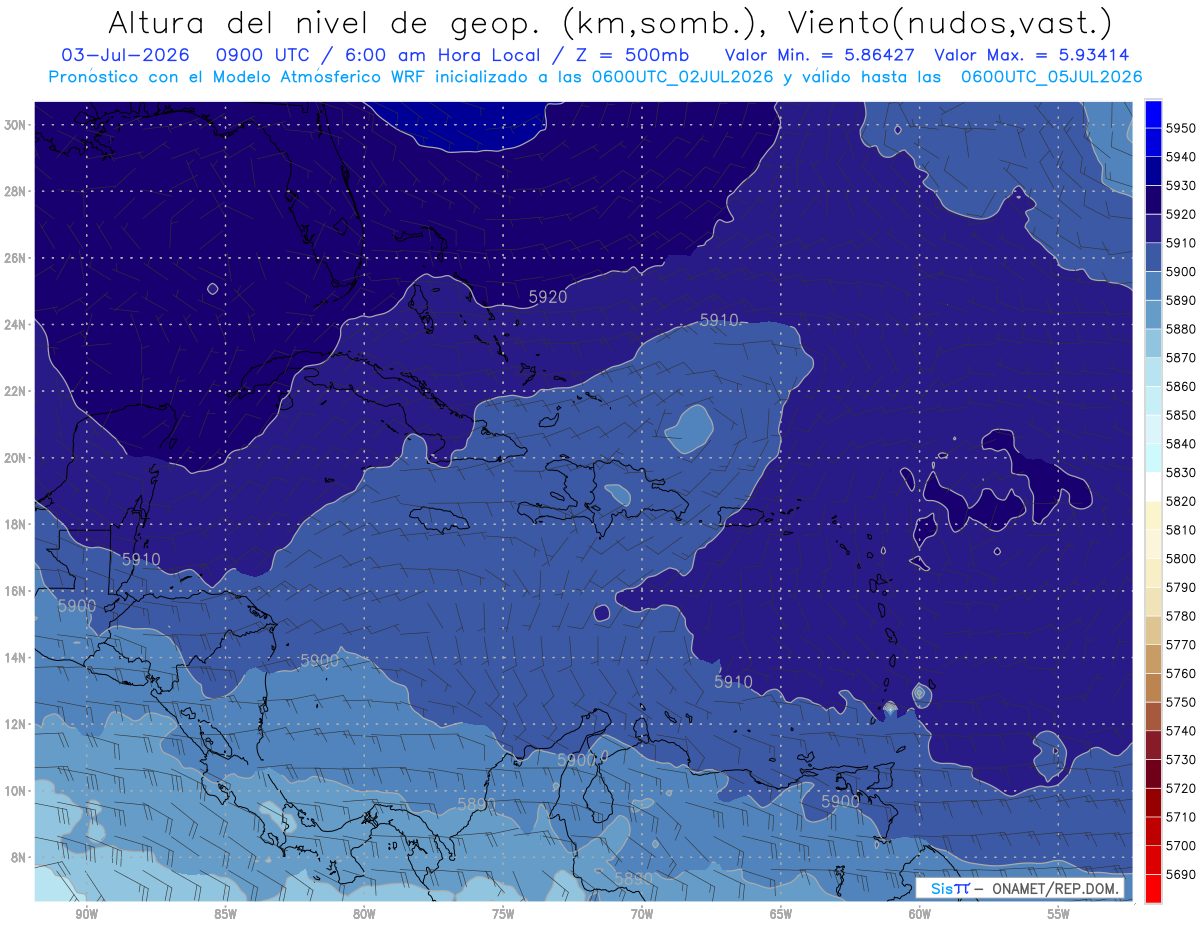Click the '5740' value in the color scale
Viewport: 1200px width, 927px height.
(1181, 731)
